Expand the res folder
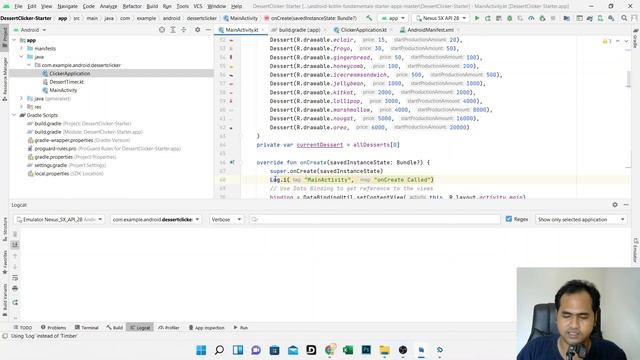Image resolution: width=640 pixels, height=360 pixels. tap(22, 107)
